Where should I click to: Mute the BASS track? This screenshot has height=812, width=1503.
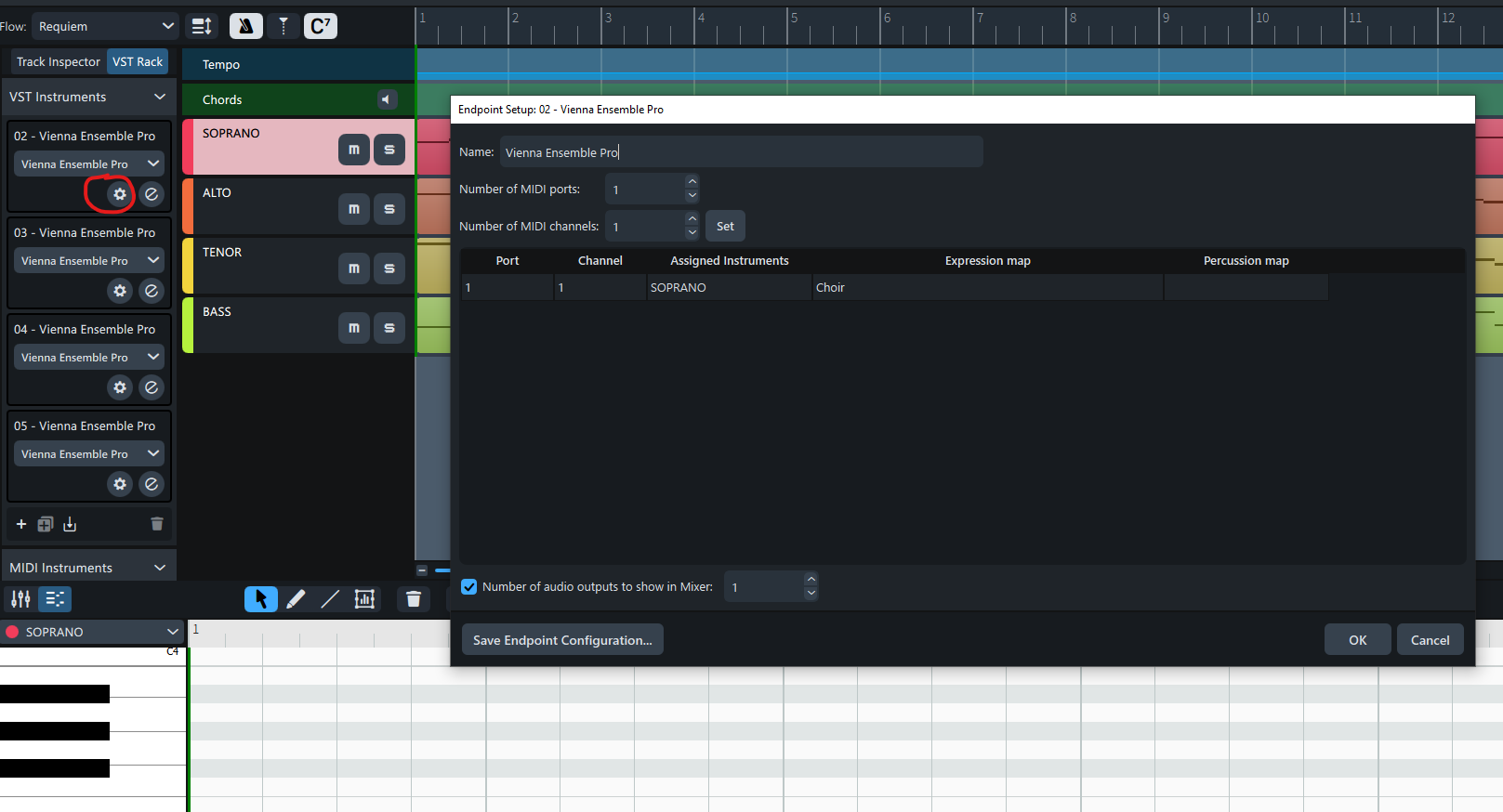pos(354,328)
